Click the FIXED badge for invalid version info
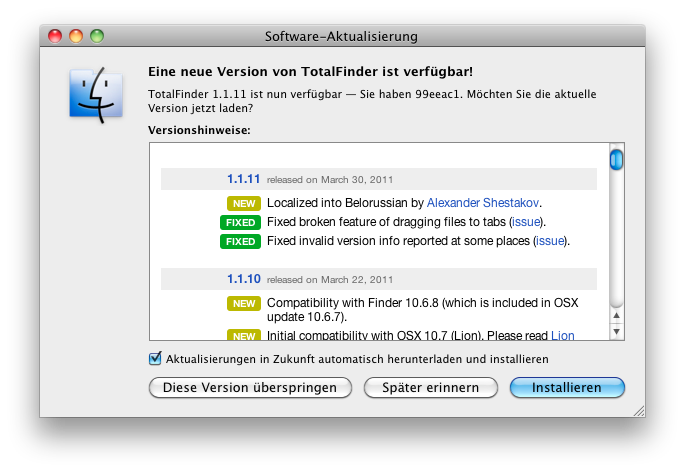Image resolution: width=685 pixels, height=472 pixels. pos(240,242)
